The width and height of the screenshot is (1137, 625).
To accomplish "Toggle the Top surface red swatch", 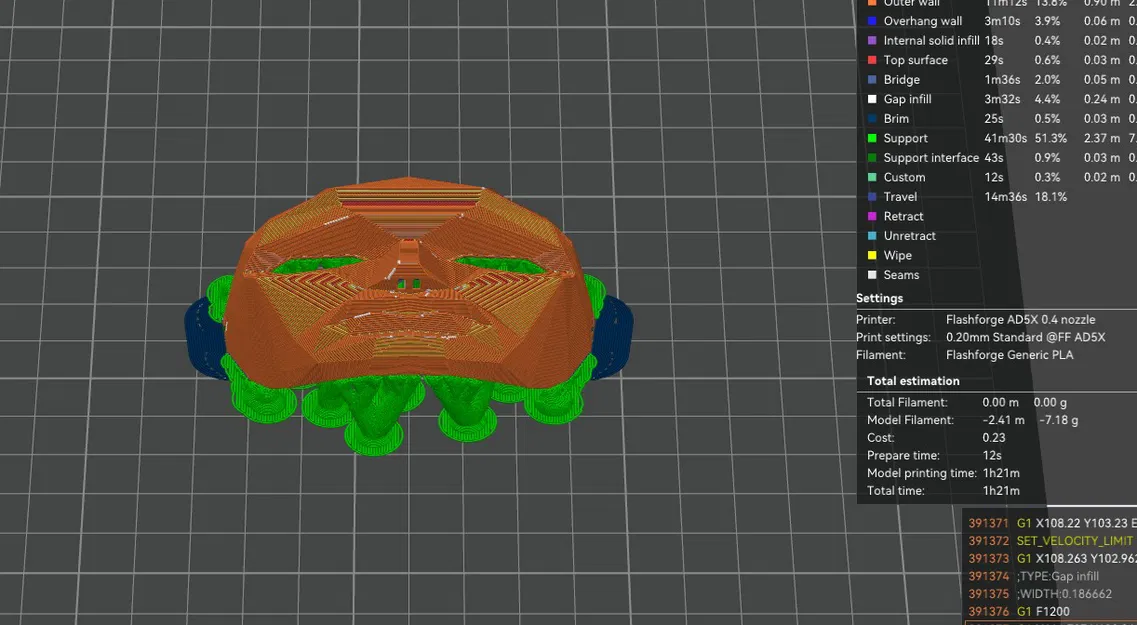I will tap(872, 60).
